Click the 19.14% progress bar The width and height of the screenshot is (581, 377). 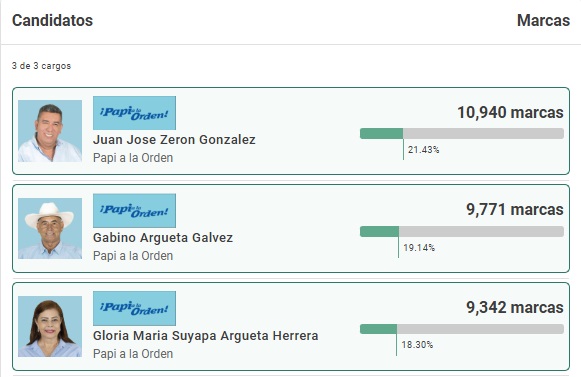pyautogui.click(x=462, y=231)
